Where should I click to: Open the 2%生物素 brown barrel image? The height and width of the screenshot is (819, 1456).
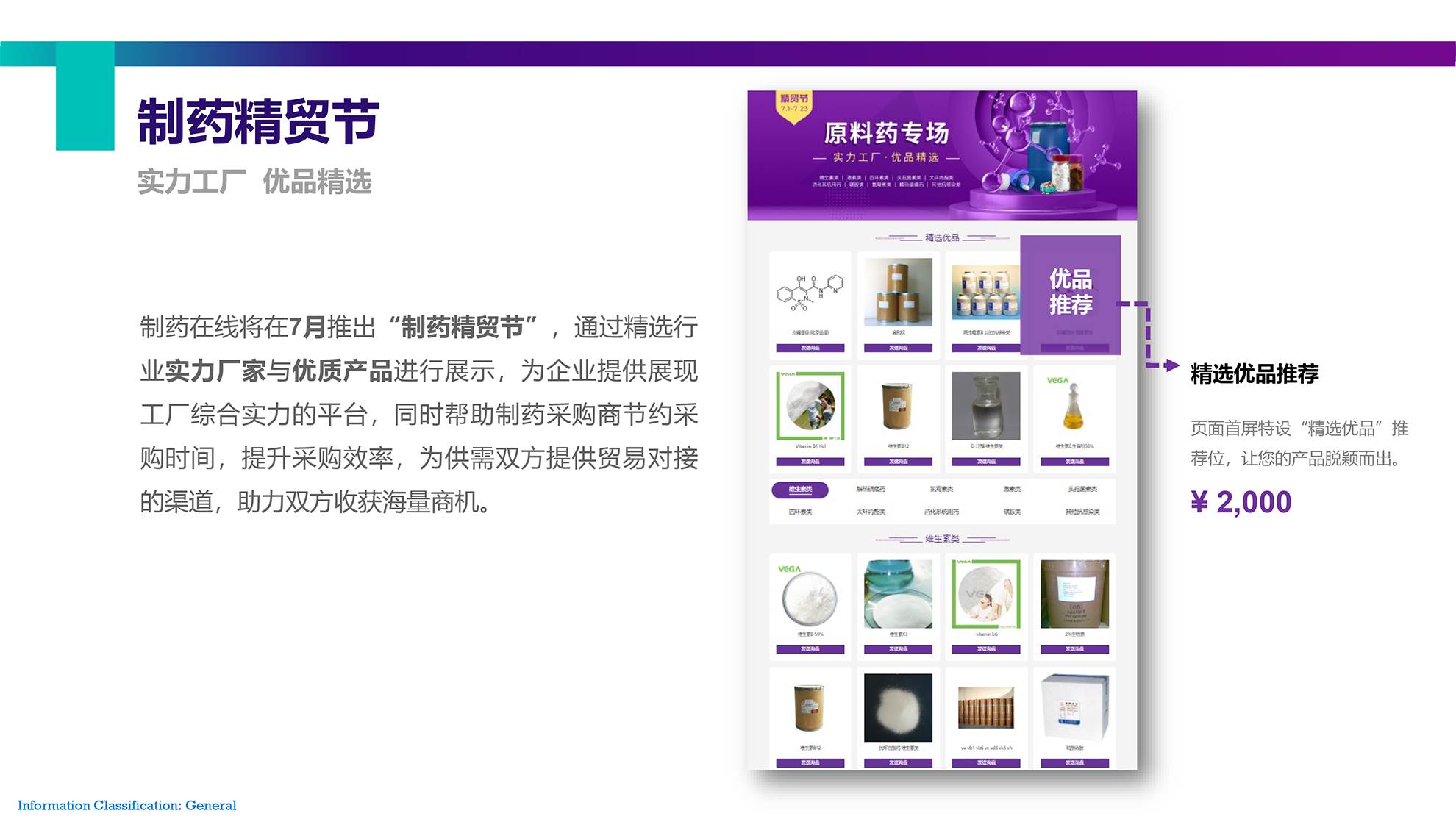pos(1074,594)
